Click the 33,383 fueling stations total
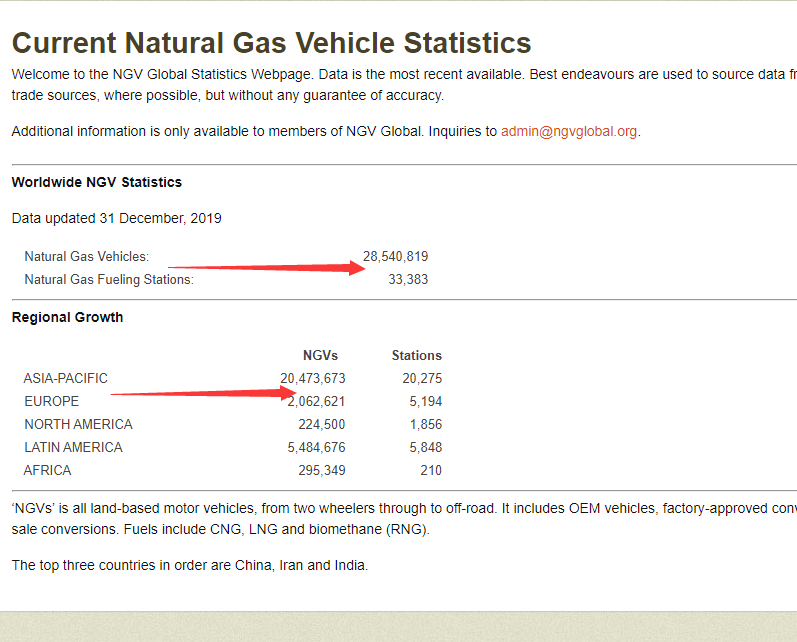The width and height of the screenshot is (797, 642). [408, 279]
